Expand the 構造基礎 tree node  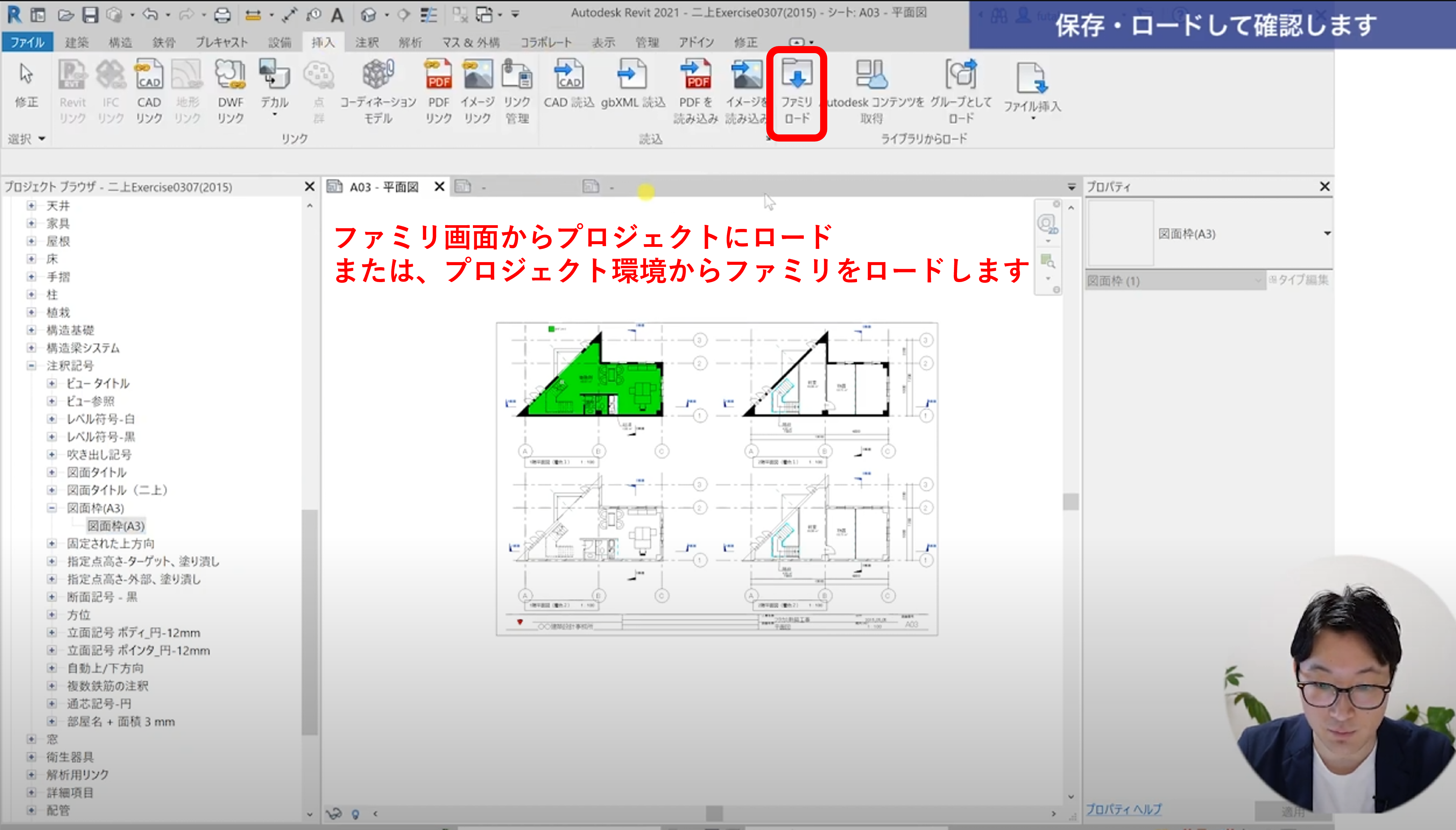32,330
